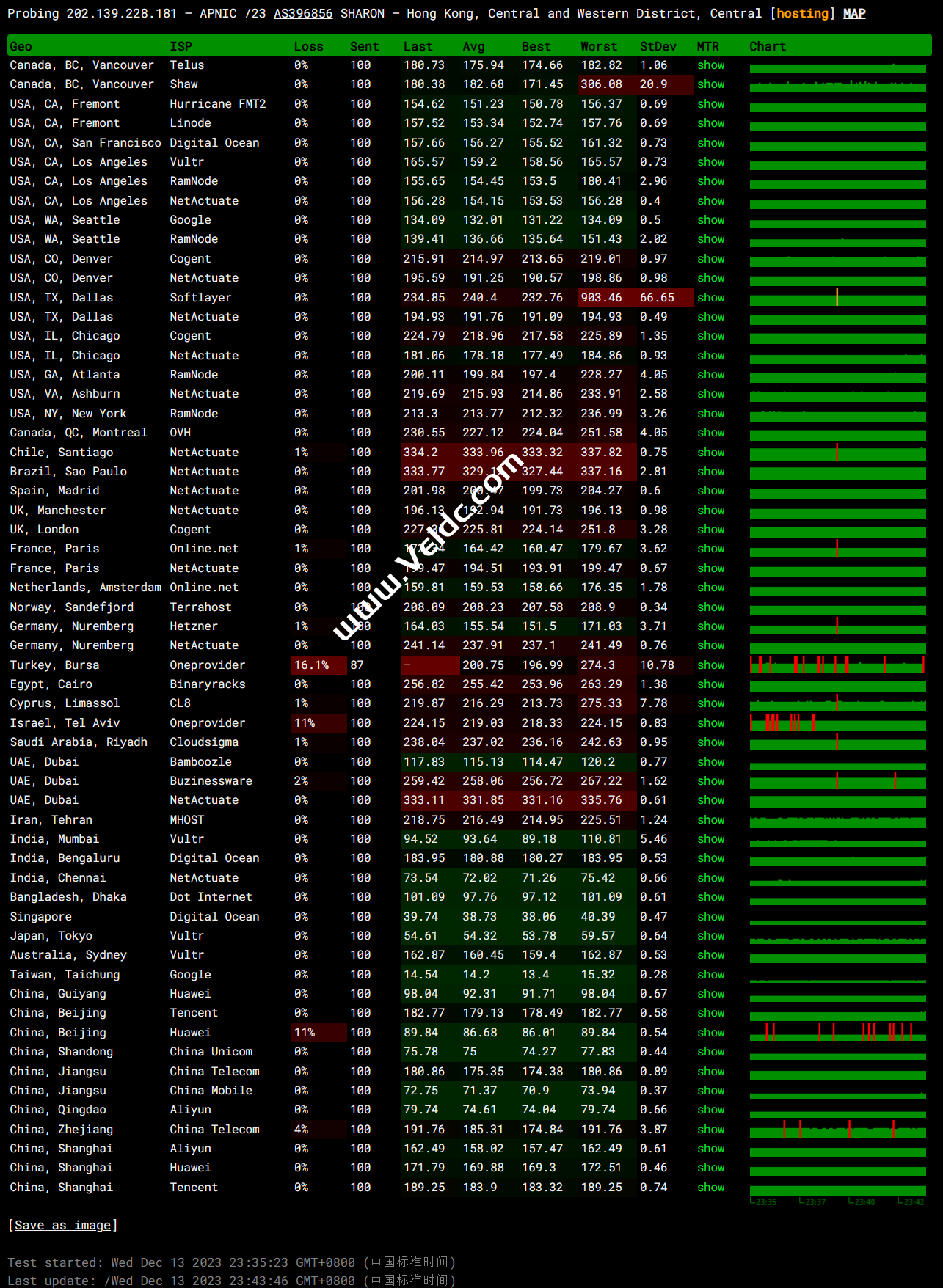
Task: Click the Geo column header
Action: [21, 46]
